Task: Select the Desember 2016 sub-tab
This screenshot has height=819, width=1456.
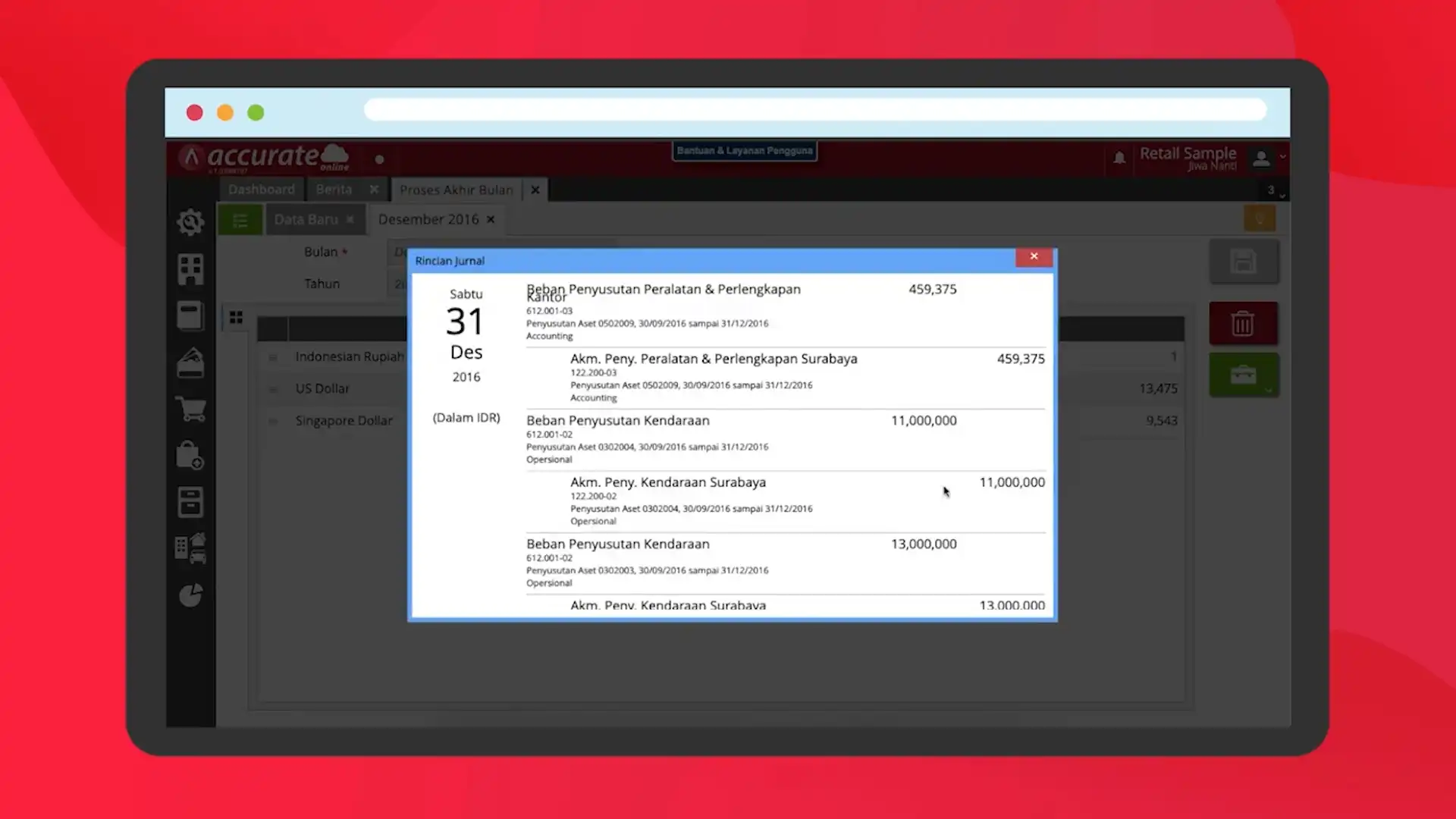Action: click(428, 219)
